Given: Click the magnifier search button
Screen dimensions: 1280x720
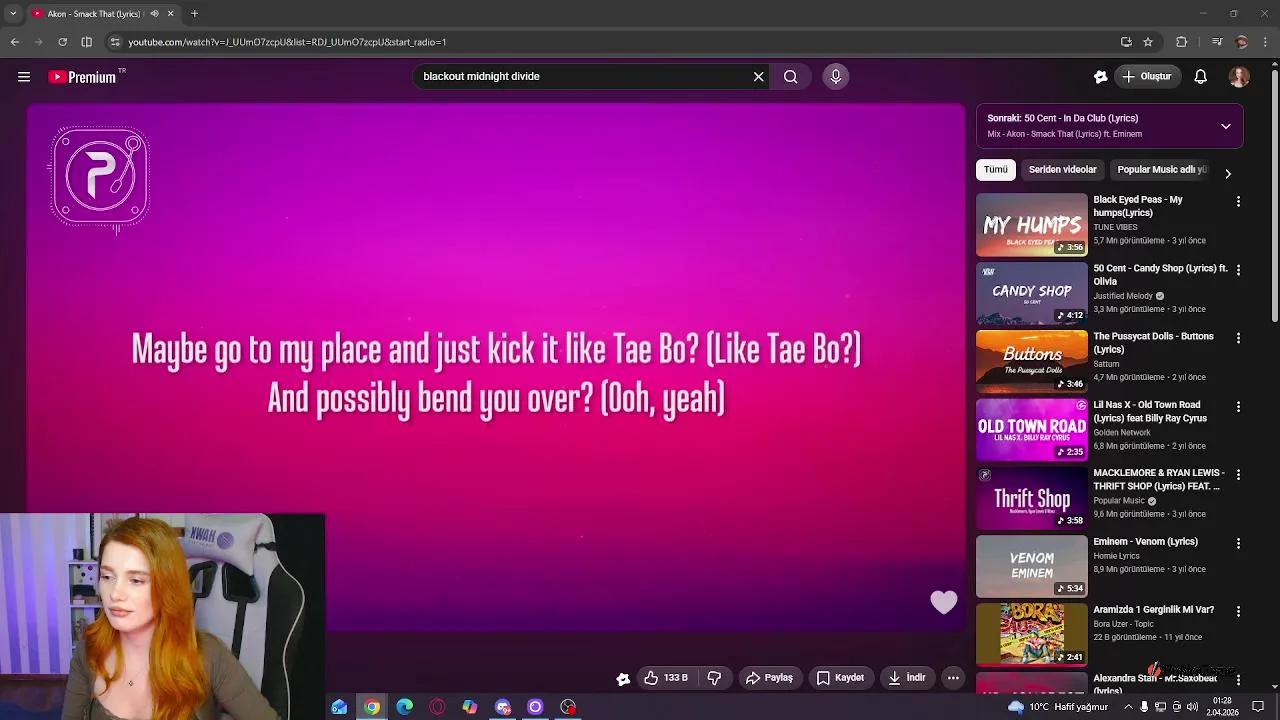Looking at the screenshot, I should coord(790,76).
